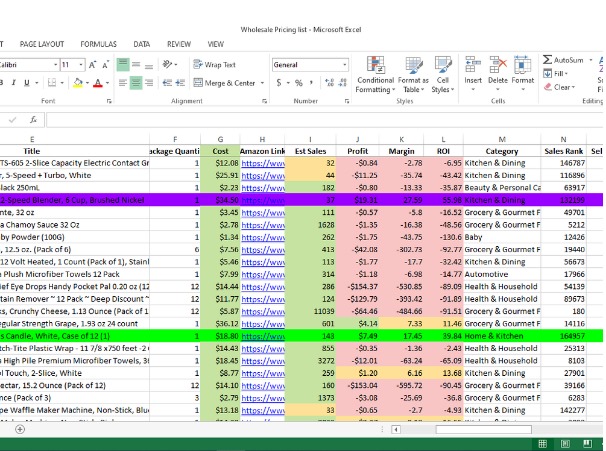Click horizontal scrollbar left arrow
606x451 pixels.
pos(395,429)
